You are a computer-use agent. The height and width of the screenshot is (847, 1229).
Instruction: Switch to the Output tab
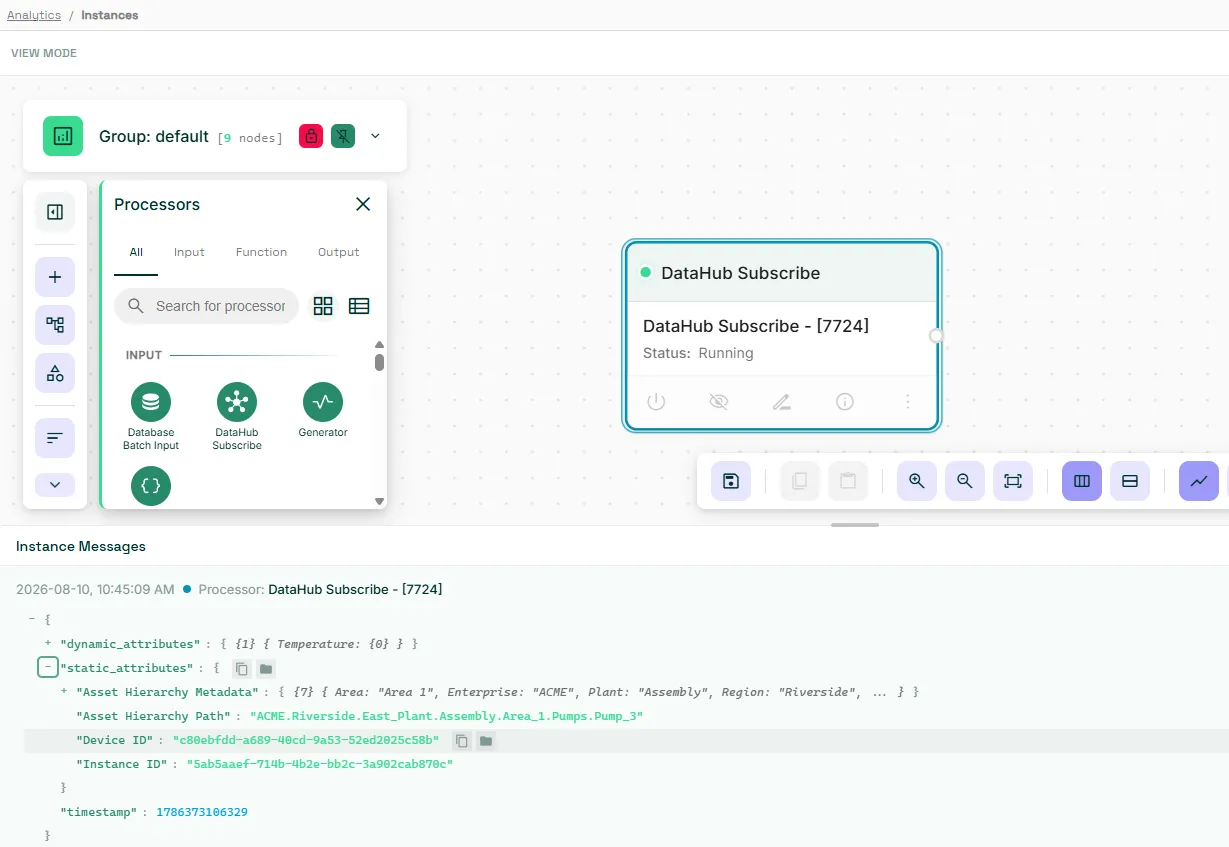[x=338, y=253]
